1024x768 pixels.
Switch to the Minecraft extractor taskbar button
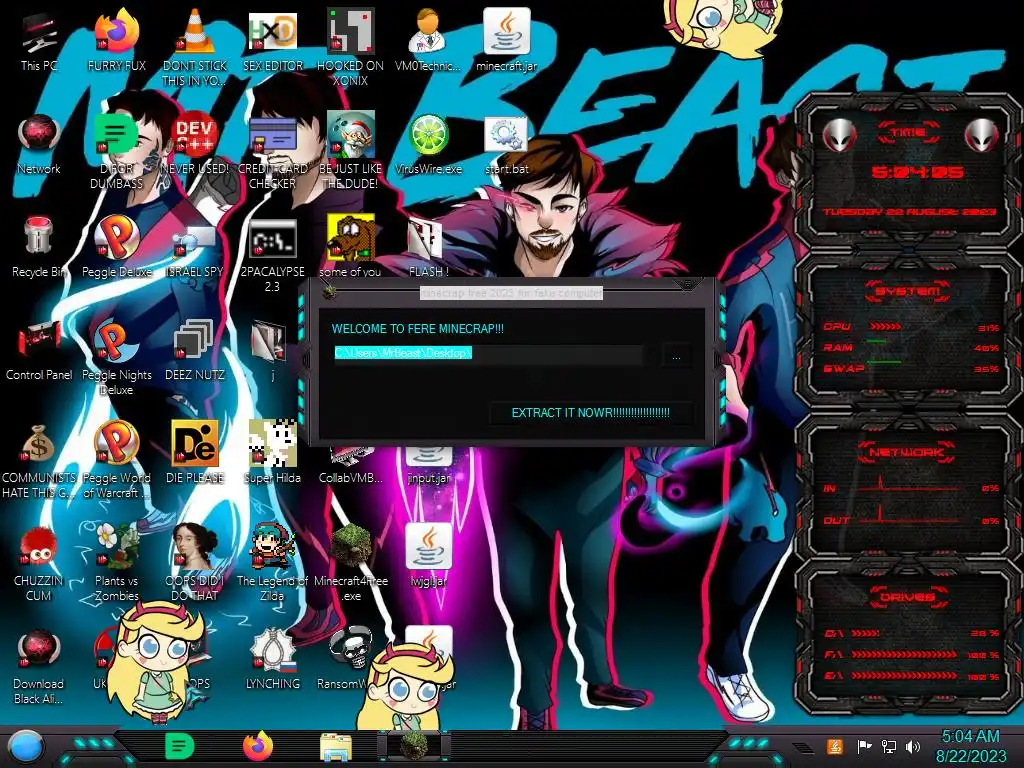[x=413, y=746]
